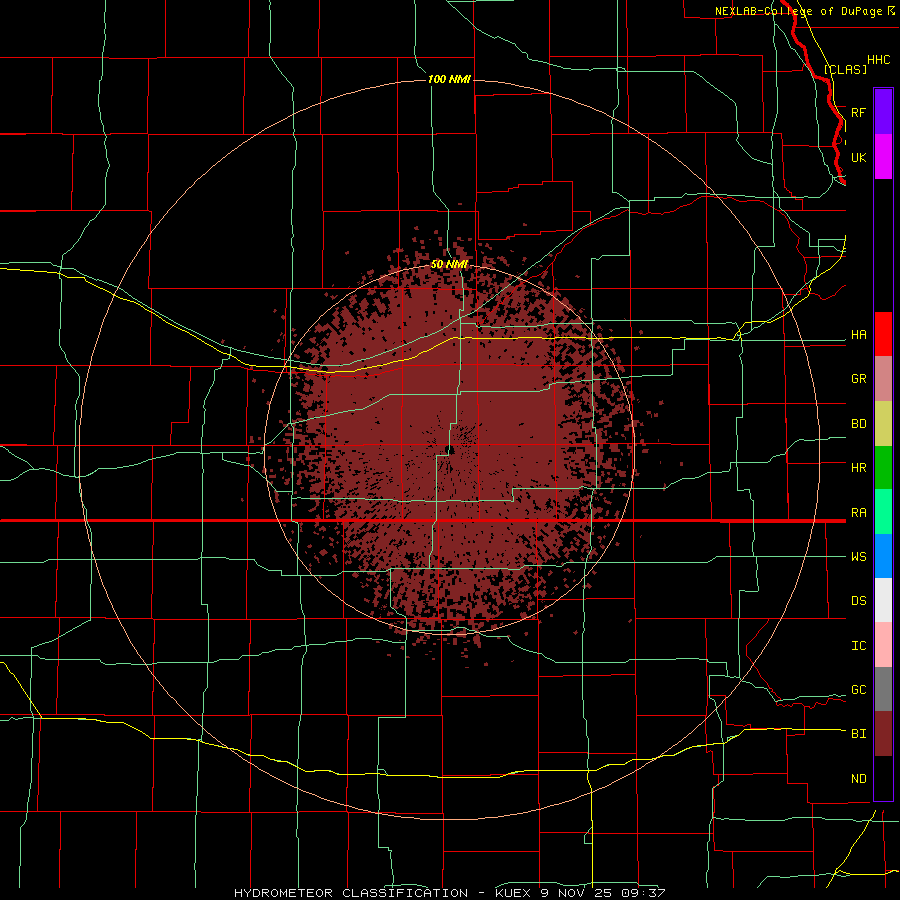Viewport: 900px width, 900px height.
Task: Click the 'HHC' product label
Action: [x=878, y=60]
